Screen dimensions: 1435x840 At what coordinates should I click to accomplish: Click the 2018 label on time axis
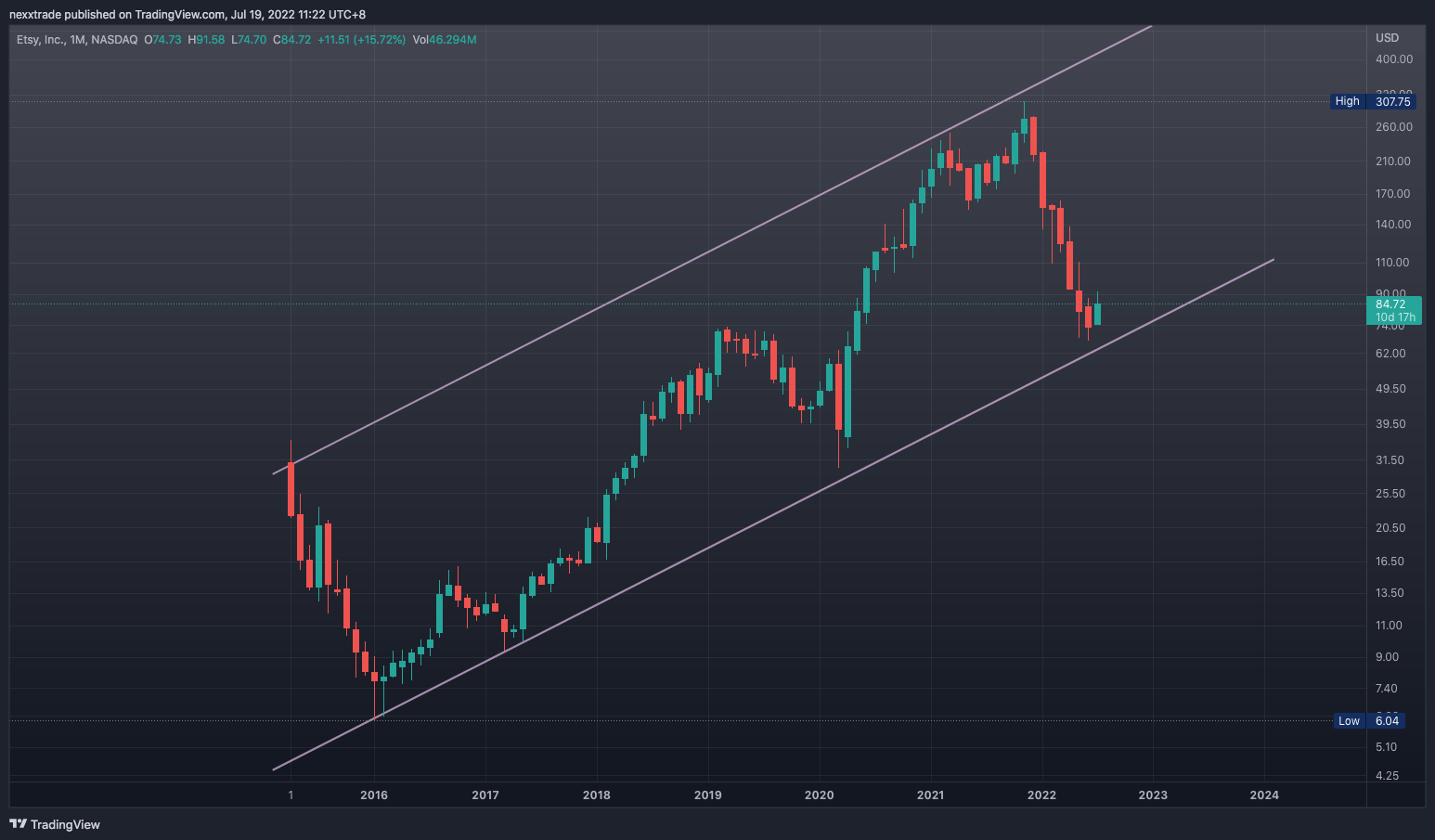(597, 795)
